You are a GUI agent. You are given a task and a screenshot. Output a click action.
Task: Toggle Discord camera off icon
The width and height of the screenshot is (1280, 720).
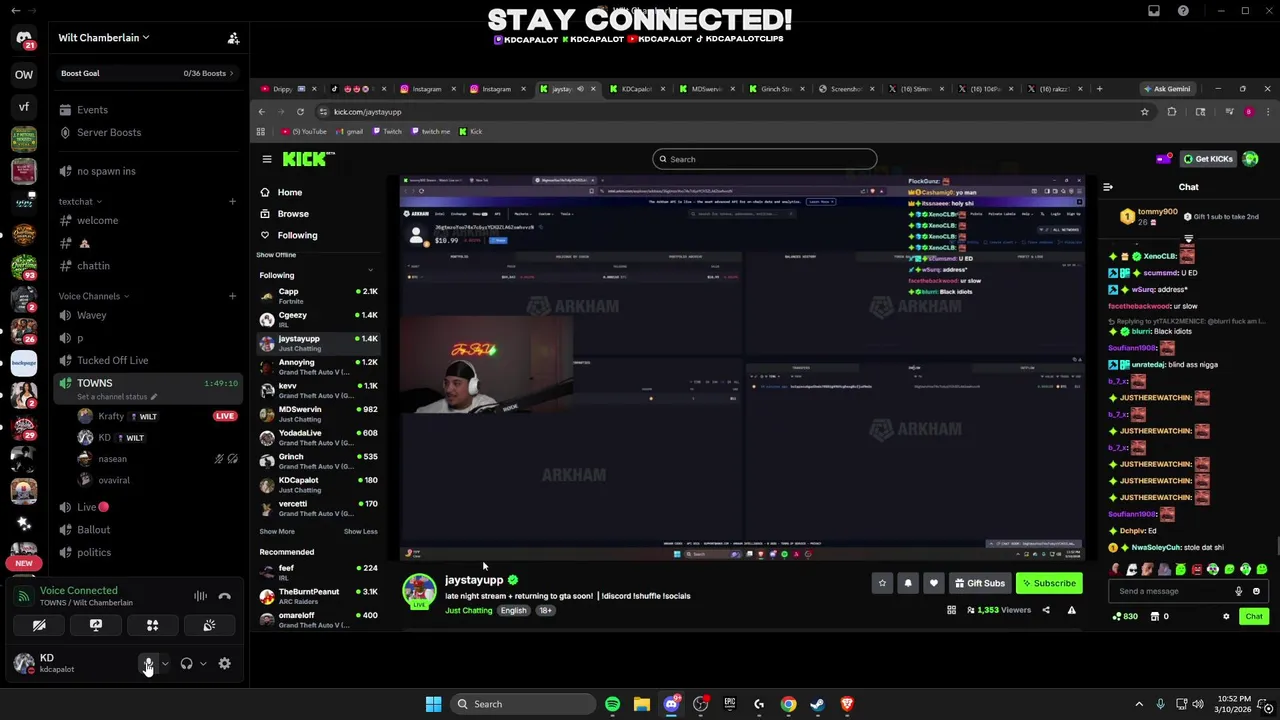(x=39, y=625)
